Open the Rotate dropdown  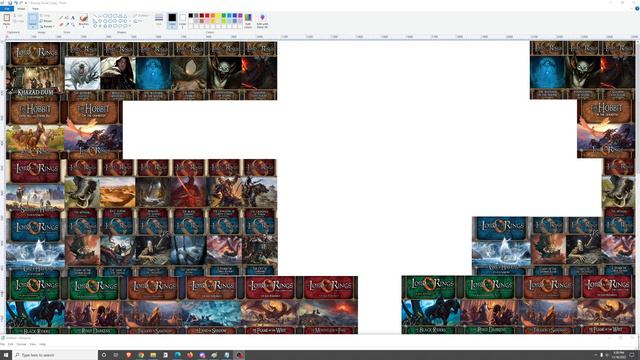[48, 27]
